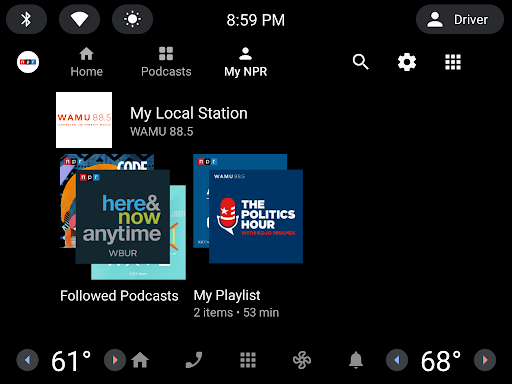Increase driver temperature from 61°

click(115, 360)
